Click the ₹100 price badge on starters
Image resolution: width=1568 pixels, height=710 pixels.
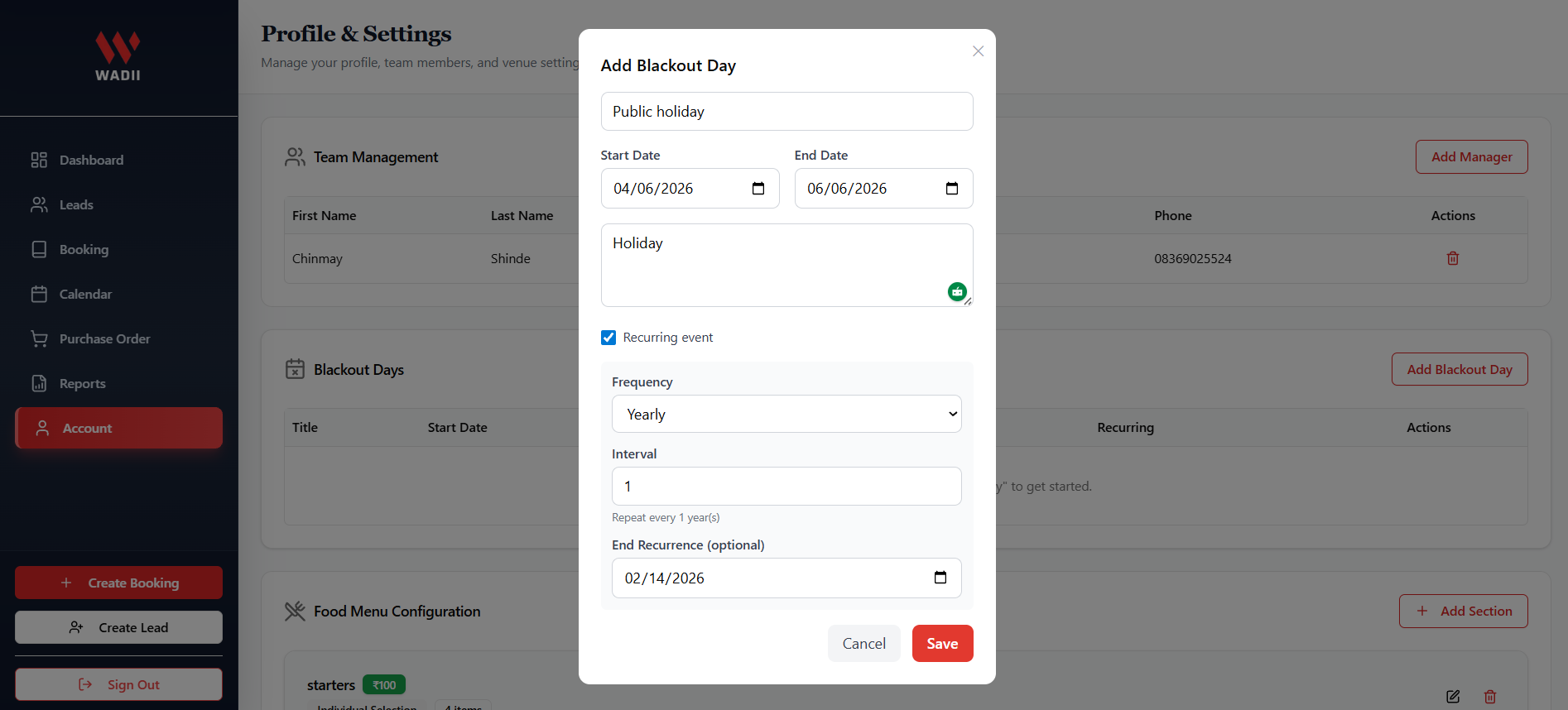click(384, 685)
